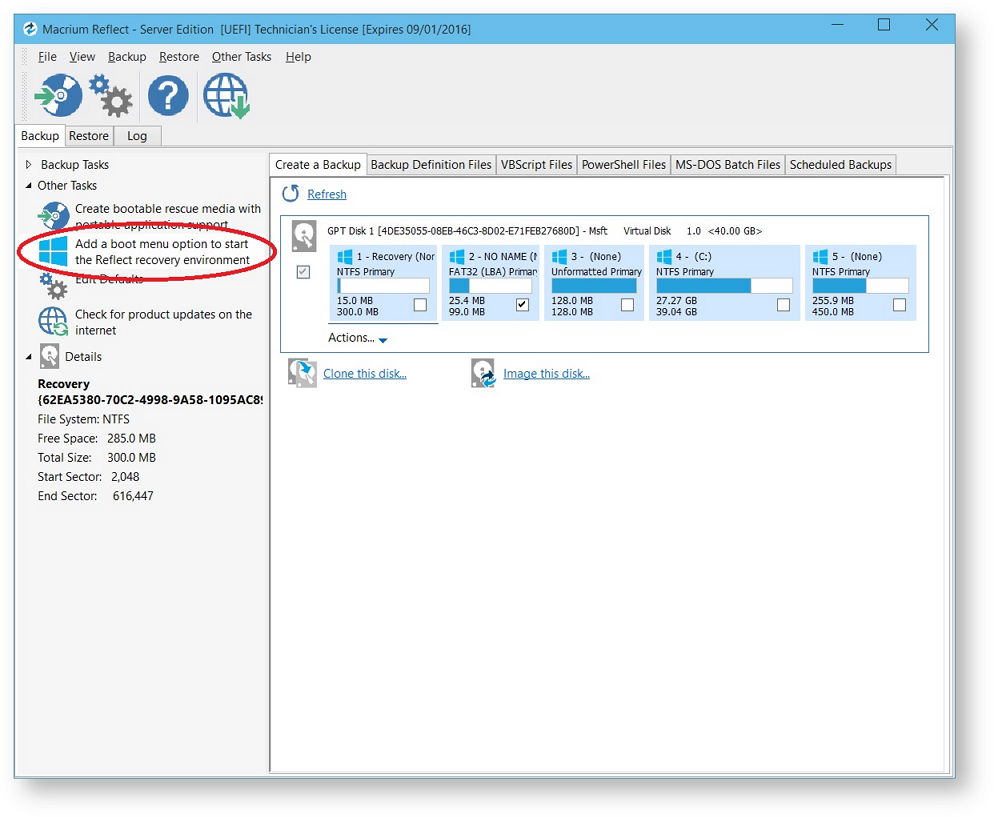
Task: Open the Actions dropdown under the disk
Action: [x=358, y=338]
